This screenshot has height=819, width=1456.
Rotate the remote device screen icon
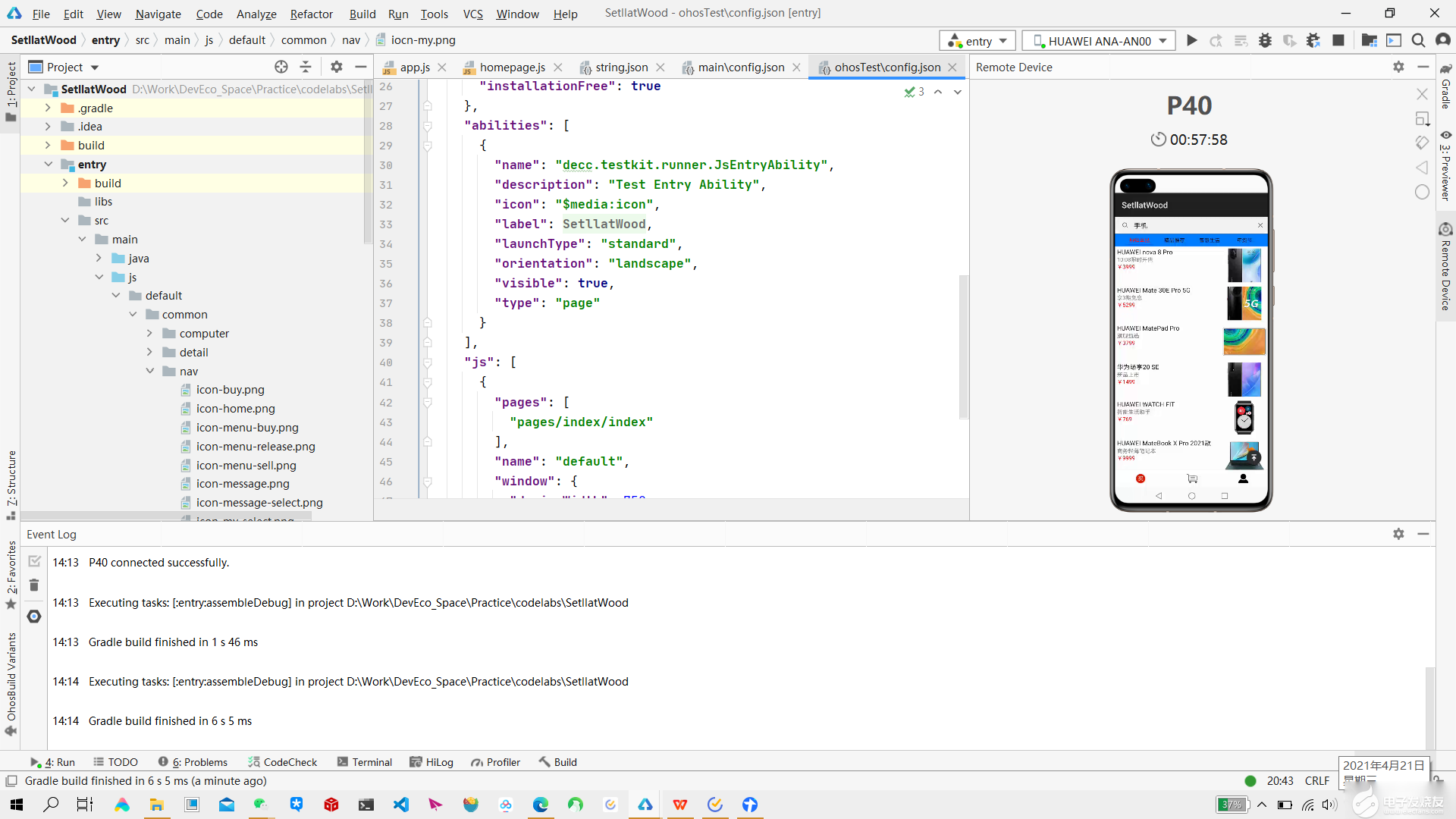coord(1422,143)
